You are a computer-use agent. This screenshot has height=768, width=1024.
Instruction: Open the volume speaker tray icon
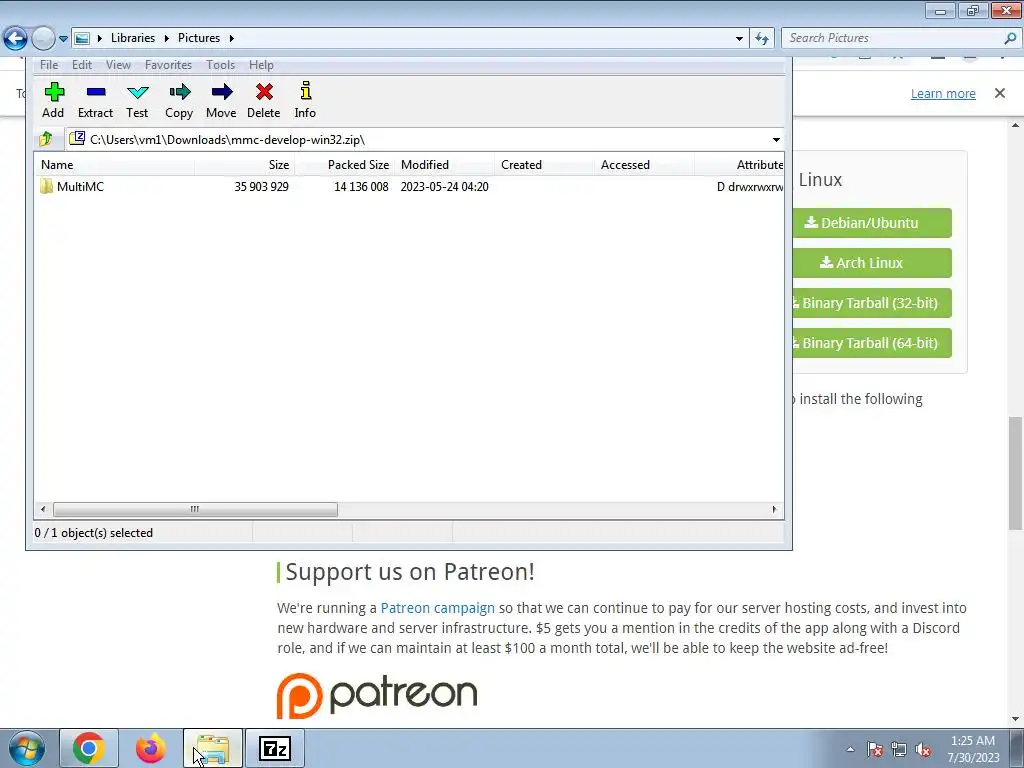point(923,749)
